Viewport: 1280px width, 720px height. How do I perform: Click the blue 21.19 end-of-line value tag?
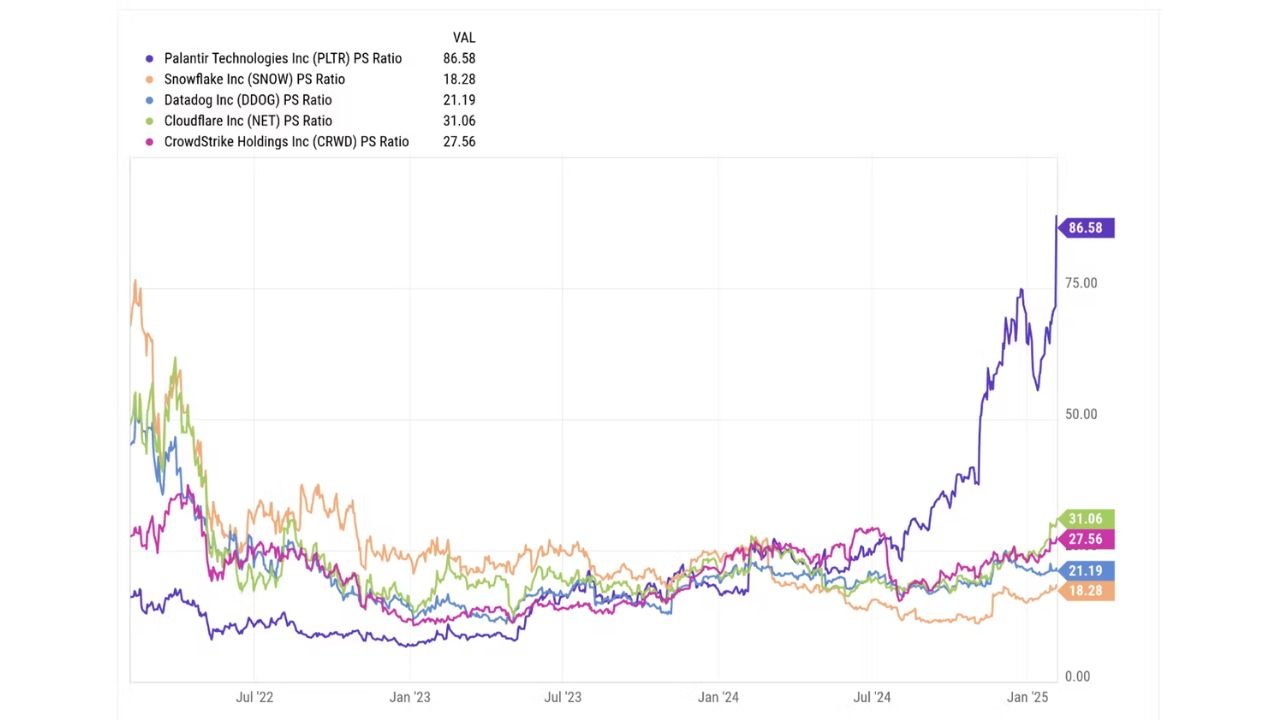1085,572
